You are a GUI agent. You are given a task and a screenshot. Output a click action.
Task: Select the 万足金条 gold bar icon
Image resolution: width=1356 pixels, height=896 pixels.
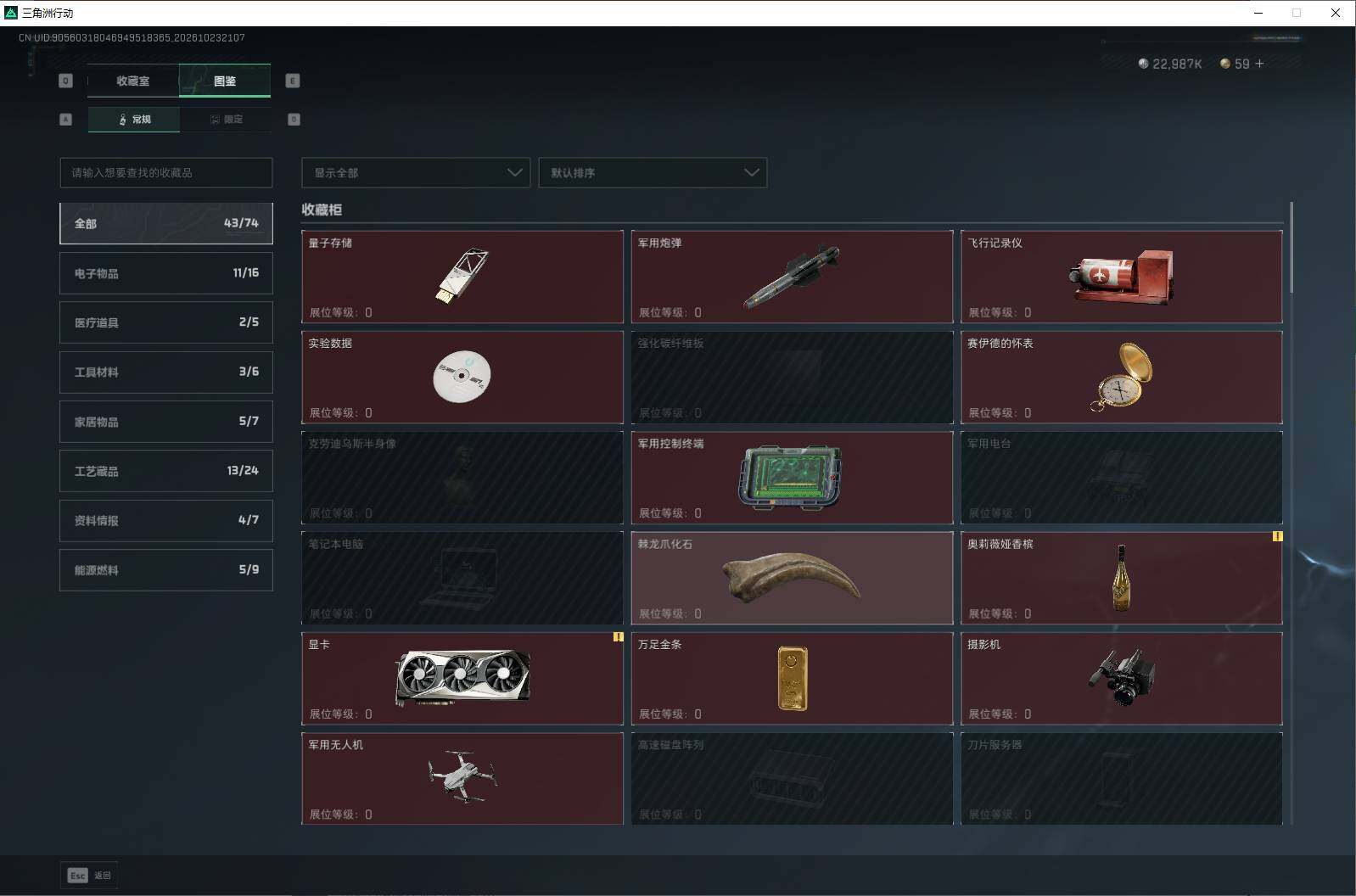(793, 678)
